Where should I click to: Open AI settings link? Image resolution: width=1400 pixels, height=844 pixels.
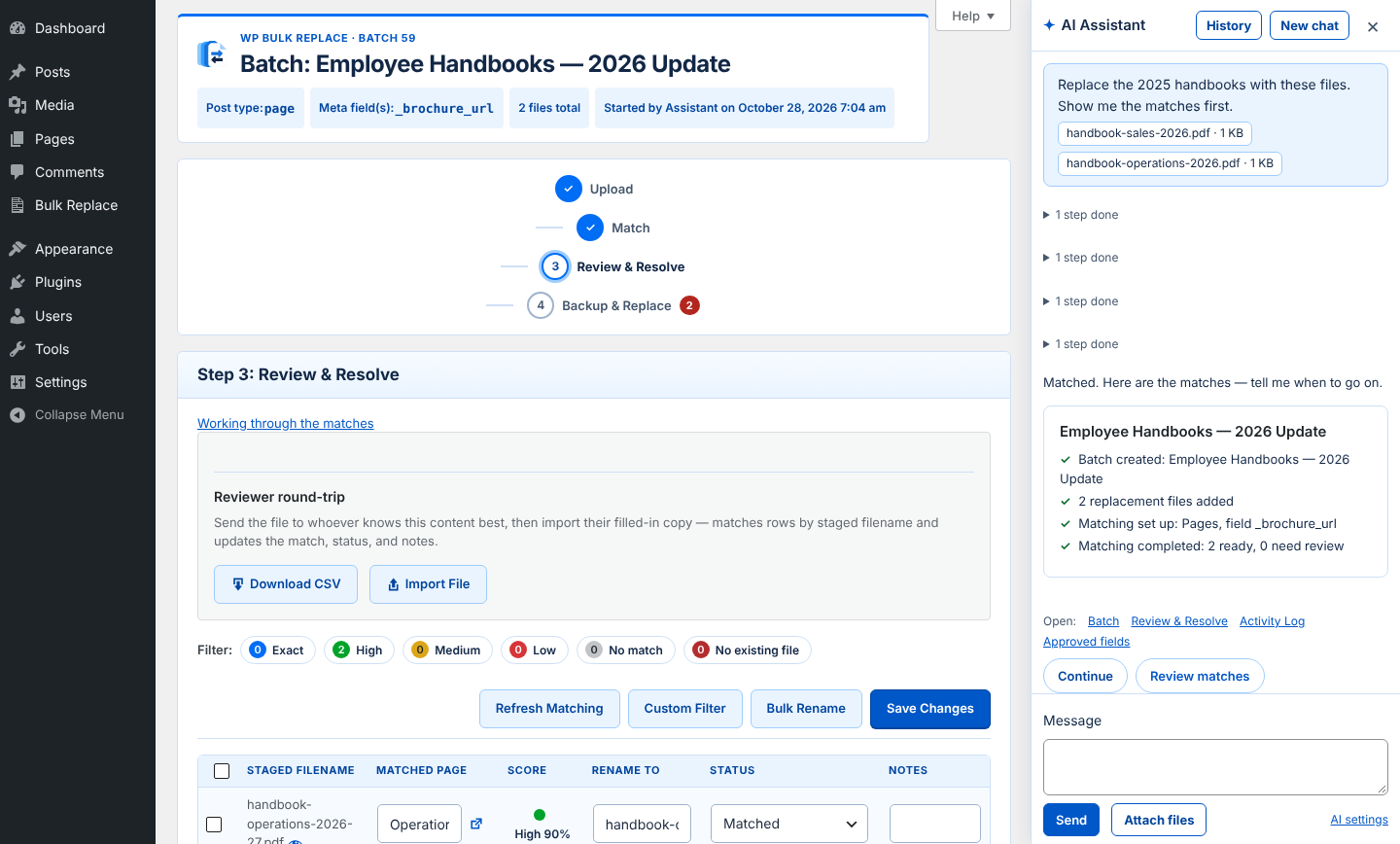[1359, 820]
